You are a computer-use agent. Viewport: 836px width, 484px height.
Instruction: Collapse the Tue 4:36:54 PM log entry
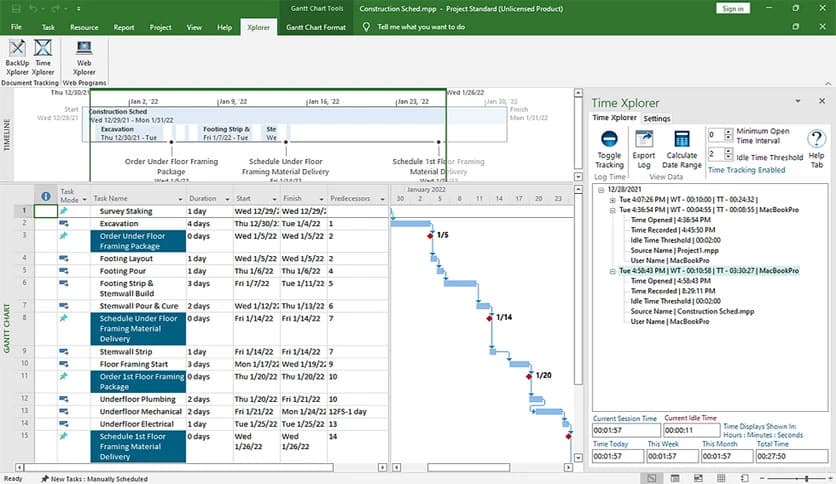(612, 210)
